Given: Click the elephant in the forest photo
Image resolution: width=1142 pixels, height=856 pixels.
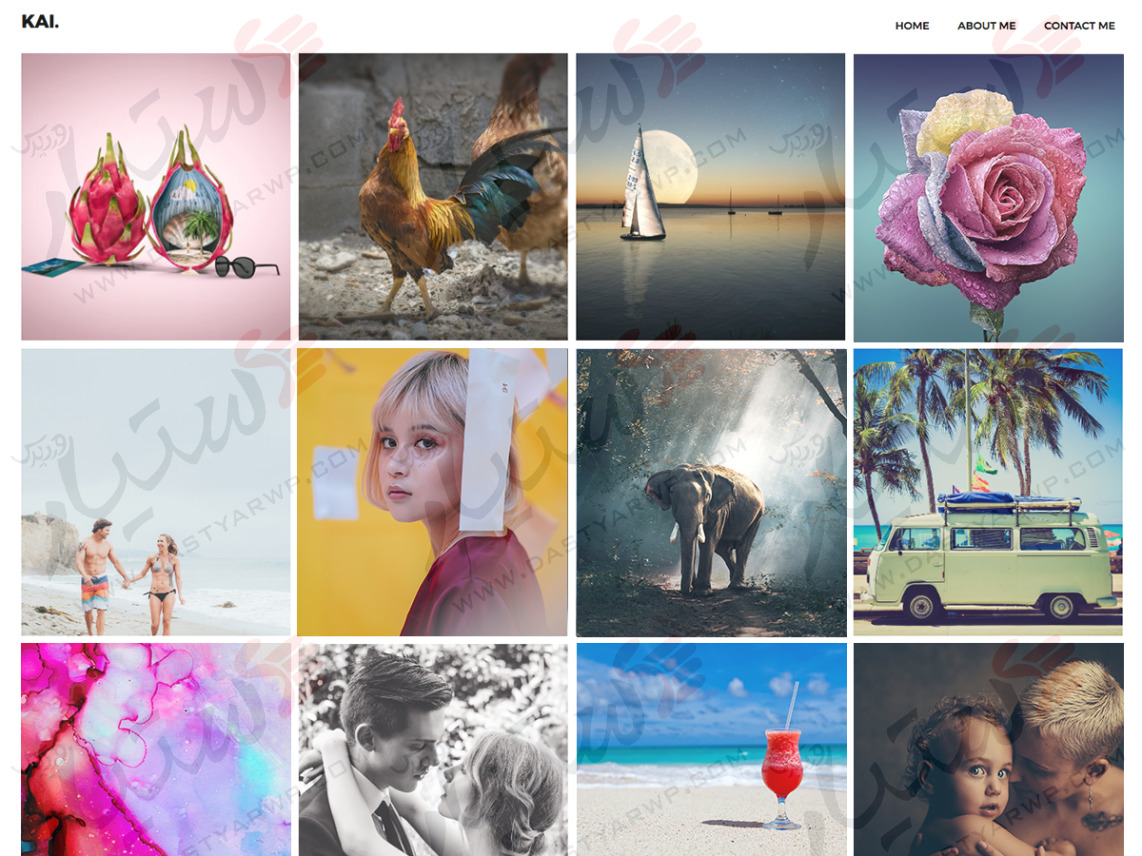Looking at the screenshot, I should 704,527.
